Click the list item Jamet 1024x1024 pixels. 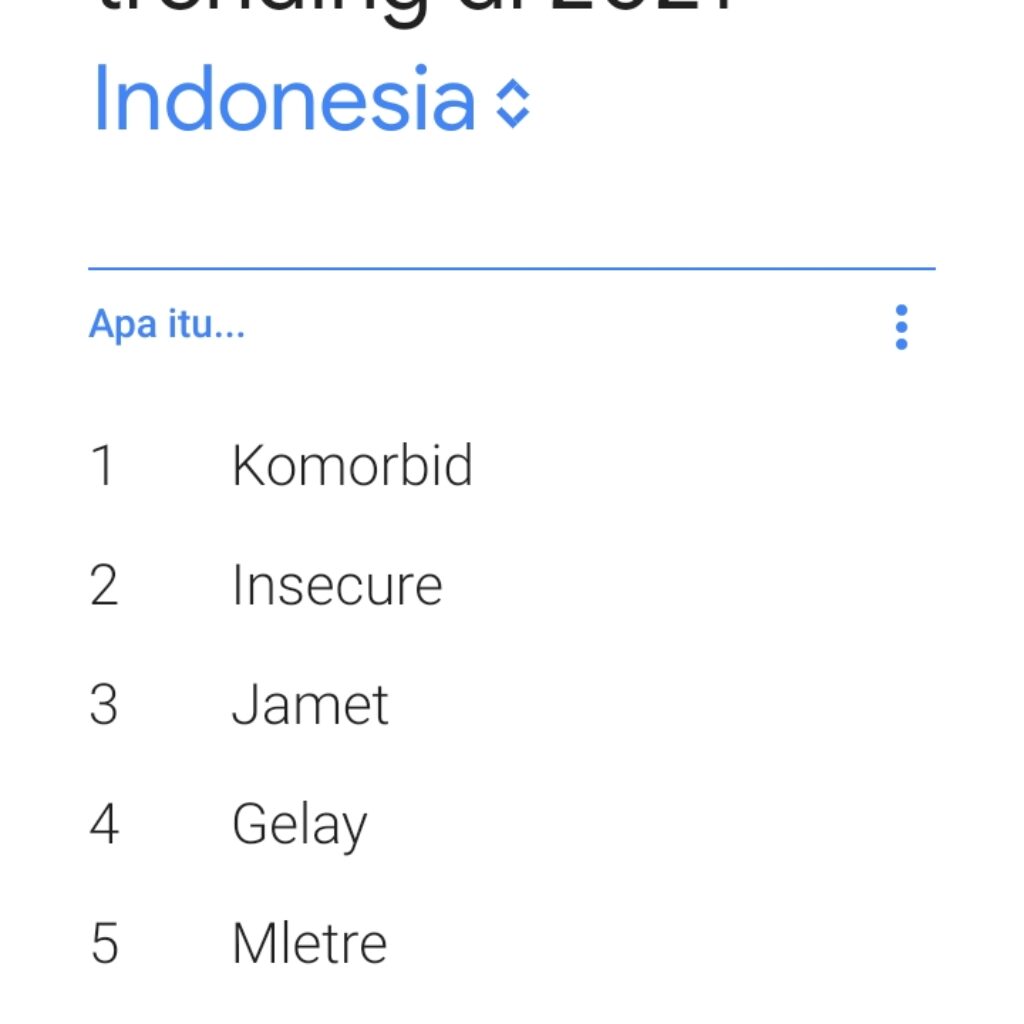pos(308,703)
